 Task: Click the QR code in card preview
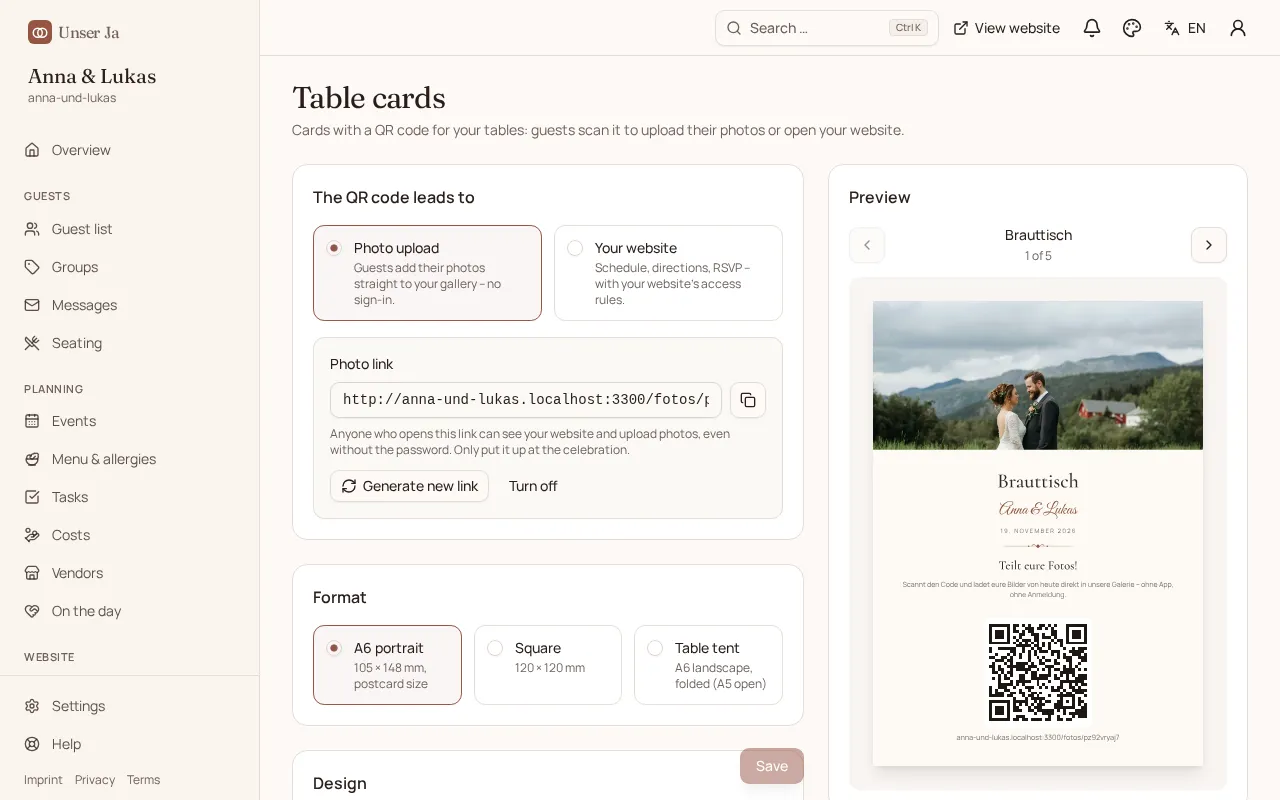pos(1038,673)
